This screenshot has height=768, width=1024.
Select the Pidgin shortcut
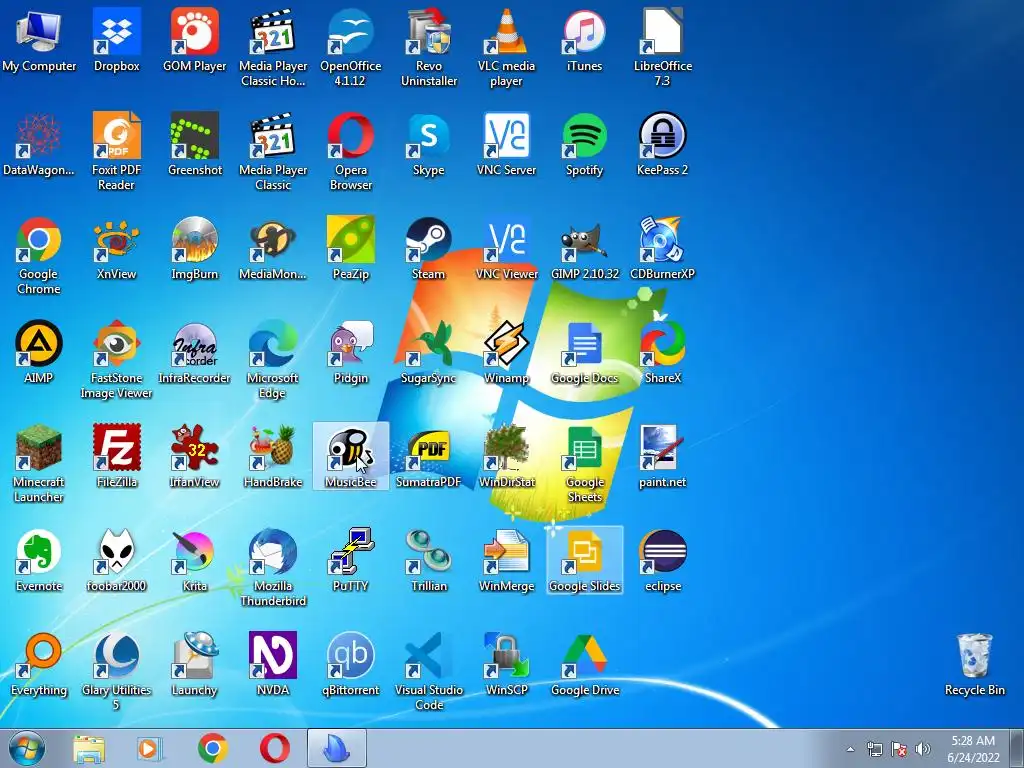351,352
